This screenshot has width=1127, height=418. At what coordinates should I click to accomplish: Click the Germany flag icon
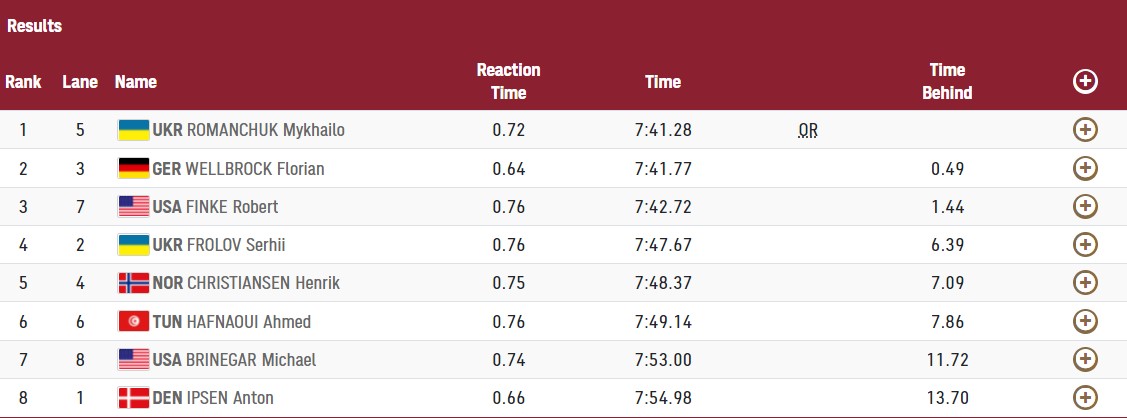point(133,168)
